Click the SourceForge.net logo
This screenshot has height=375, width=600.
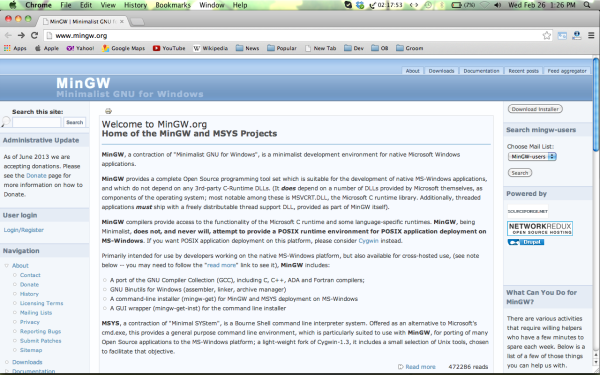(x=528, y=211)
